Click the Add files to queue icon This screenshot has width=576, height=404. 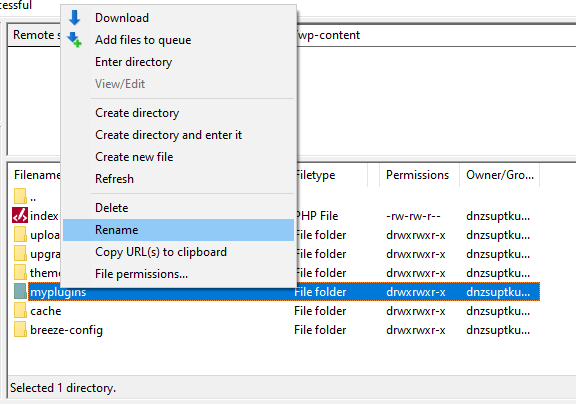[75, 40]
